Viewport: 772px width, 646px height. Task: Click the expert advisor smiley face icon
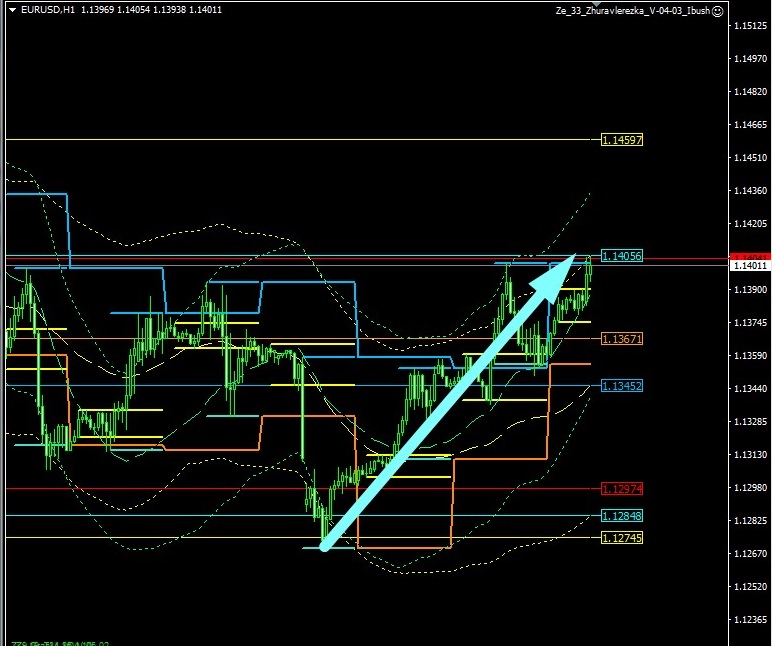717,10
